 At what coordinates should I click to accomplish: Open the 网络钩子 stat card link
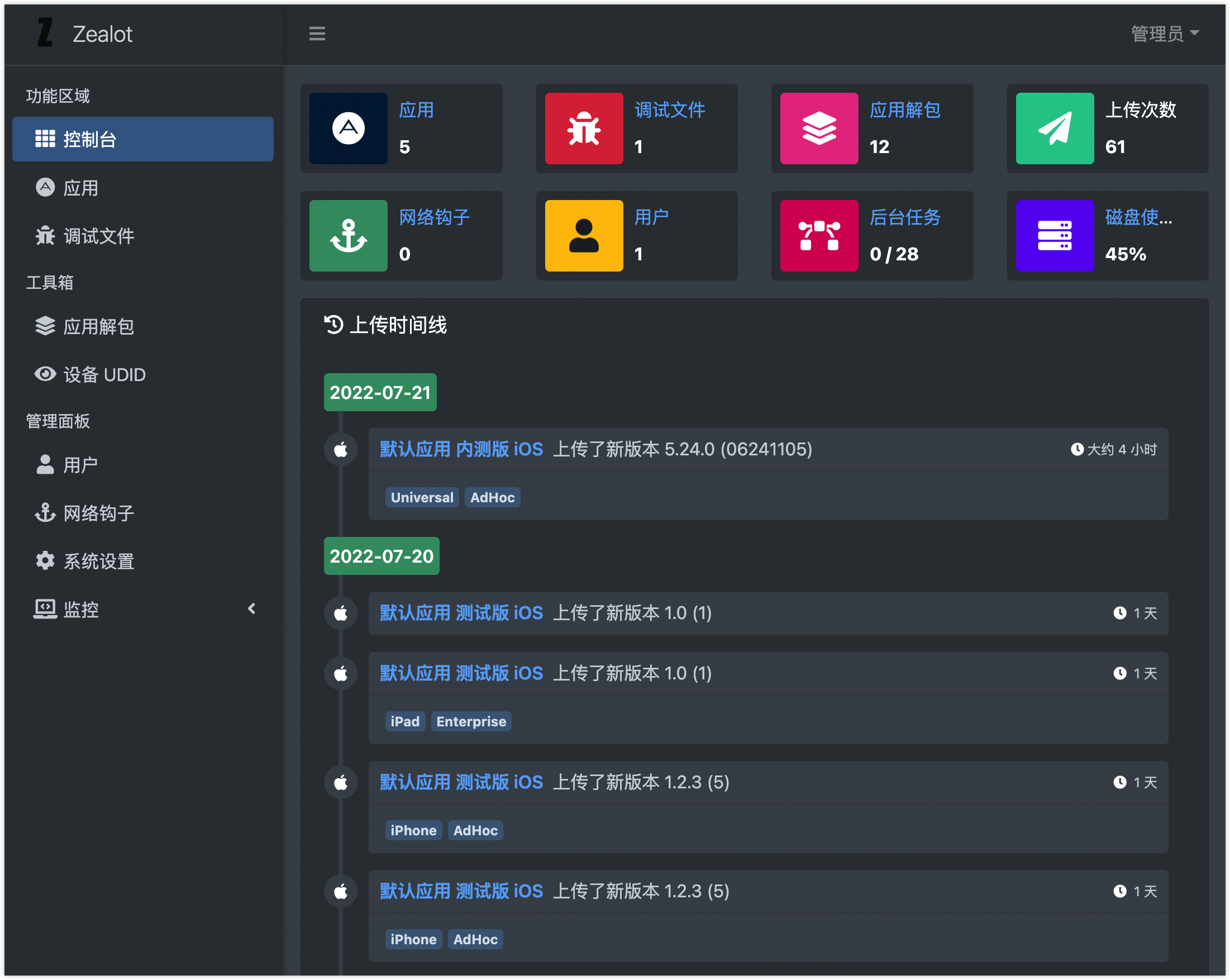tap(434, 217)
